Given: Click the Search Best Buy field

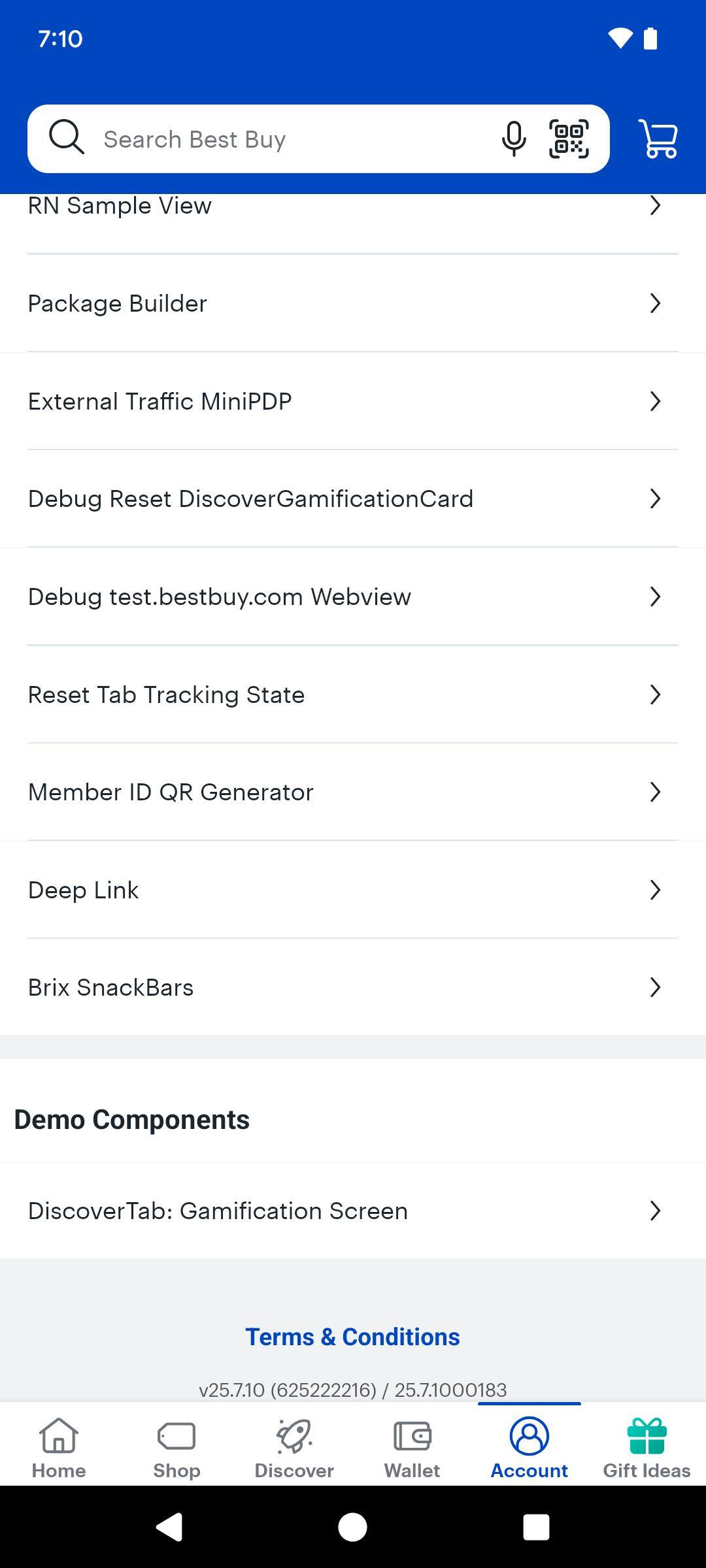Looking at the screenshot, I should 288,139.
